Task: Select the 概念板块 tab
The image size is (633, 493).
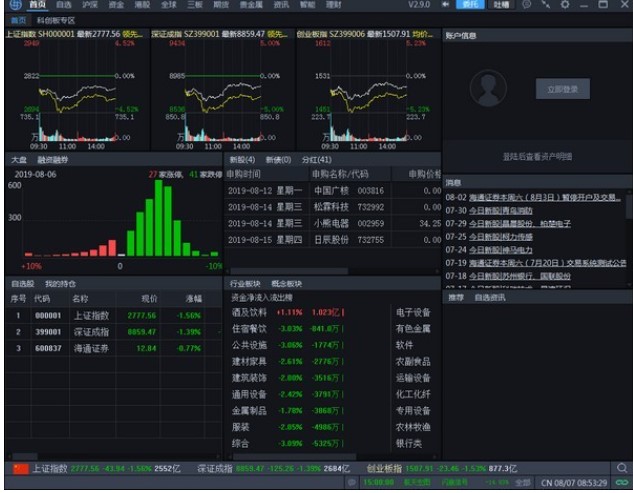Action: [286, 283]
